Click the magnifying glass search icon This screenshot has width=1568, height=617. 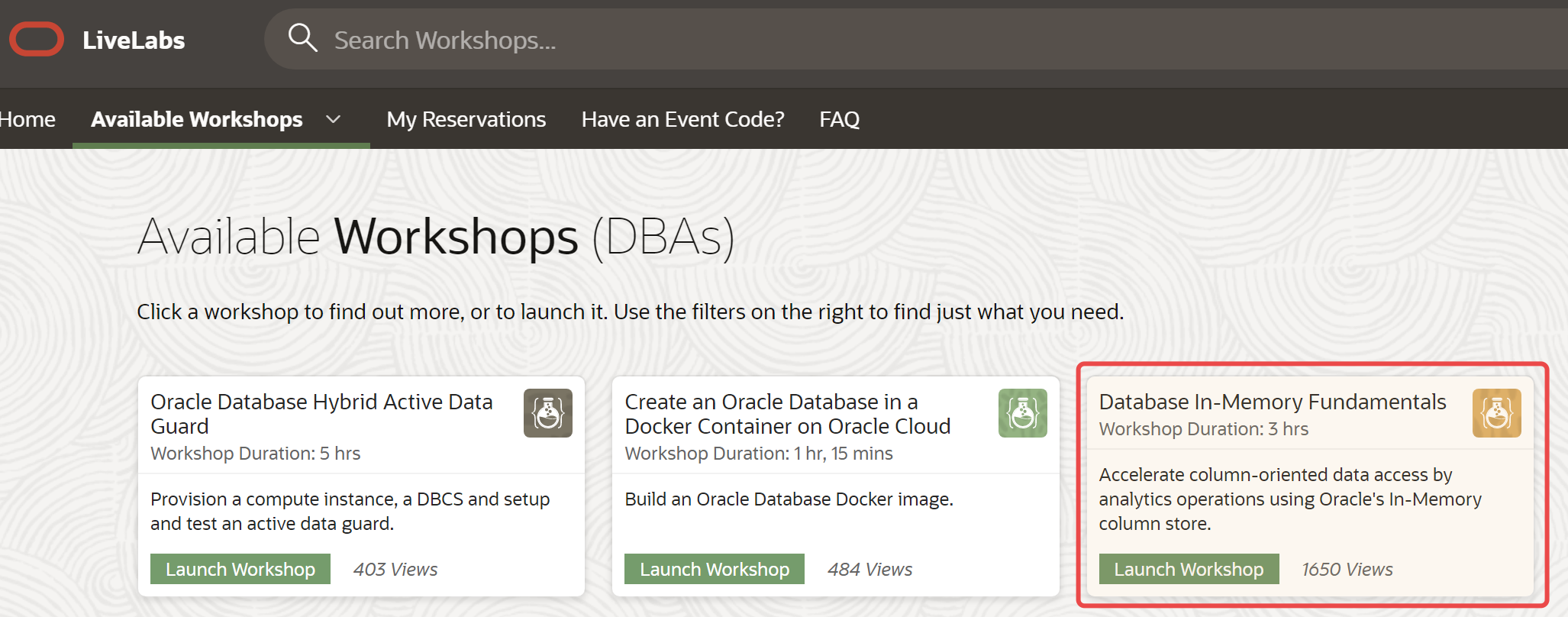[x=302, y=37]
